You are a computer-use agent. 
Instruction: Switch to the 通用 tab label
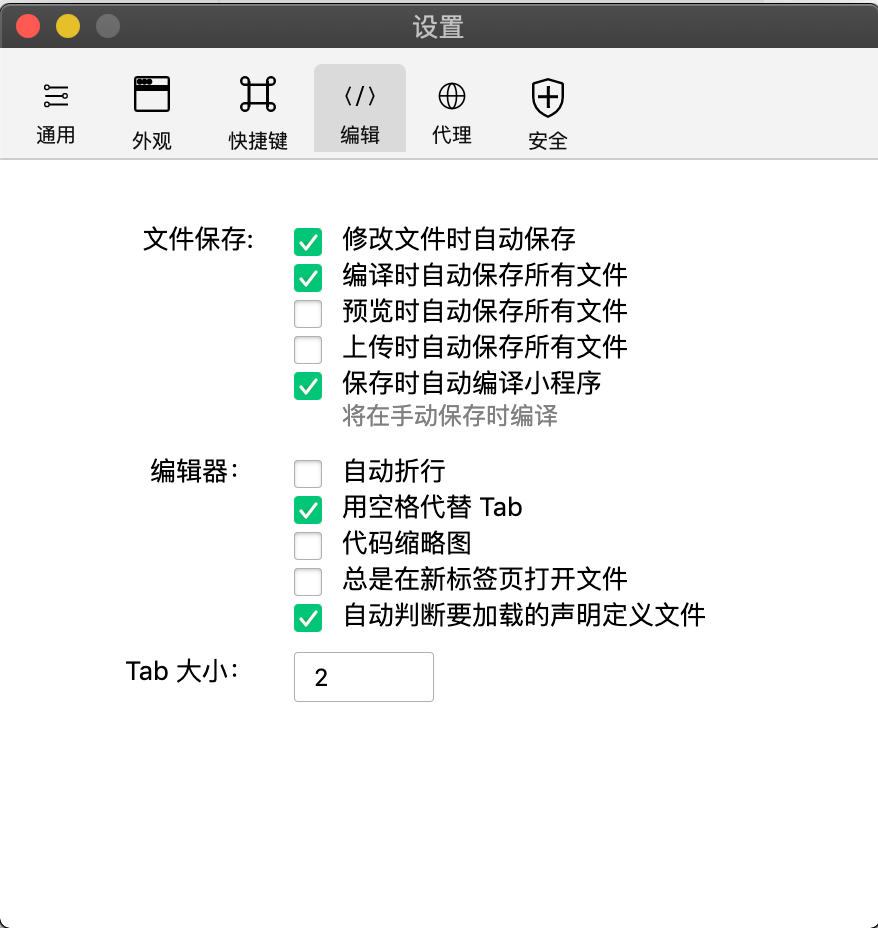[x=56, y=135]
